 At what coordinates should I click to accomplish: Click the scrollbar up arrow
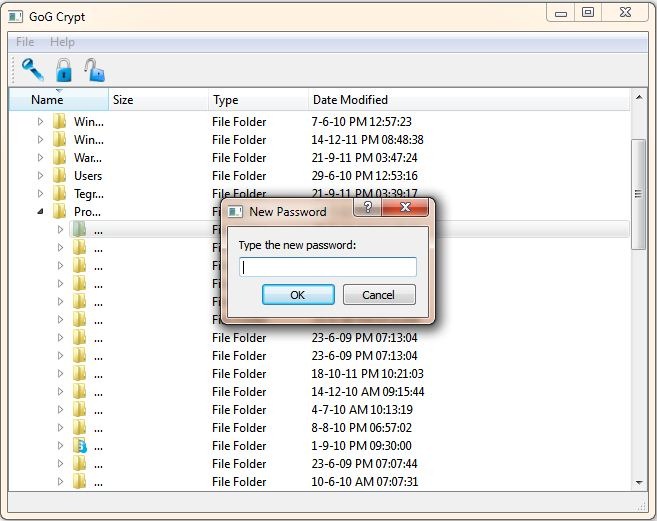638,98
